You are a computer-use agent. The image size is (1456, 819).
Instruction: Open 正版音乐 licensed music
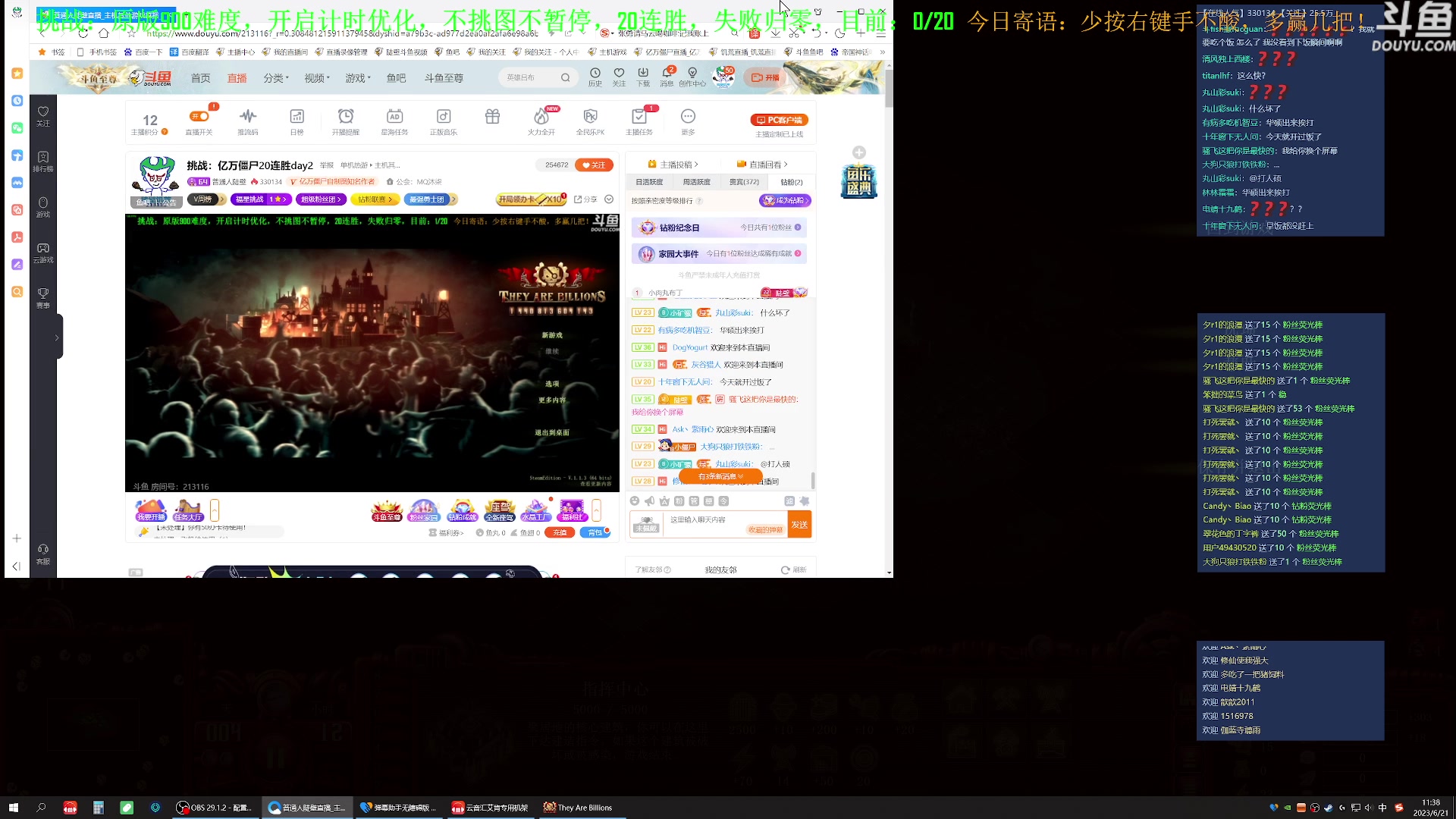(444, 121)
